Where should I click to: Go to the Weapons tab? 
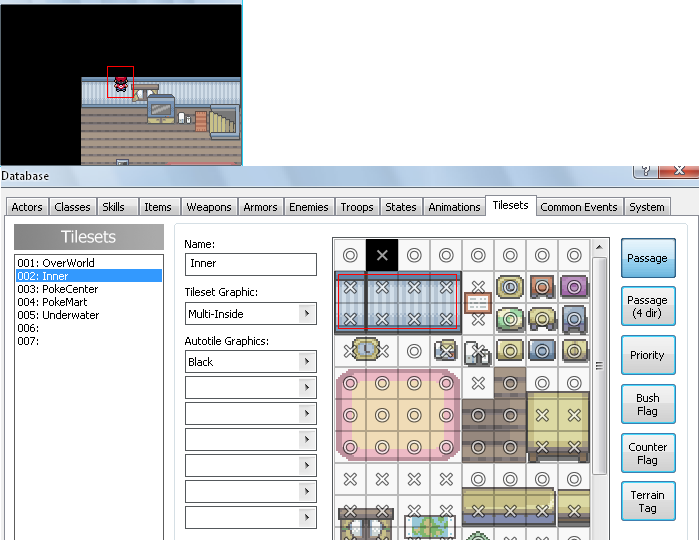209,207
